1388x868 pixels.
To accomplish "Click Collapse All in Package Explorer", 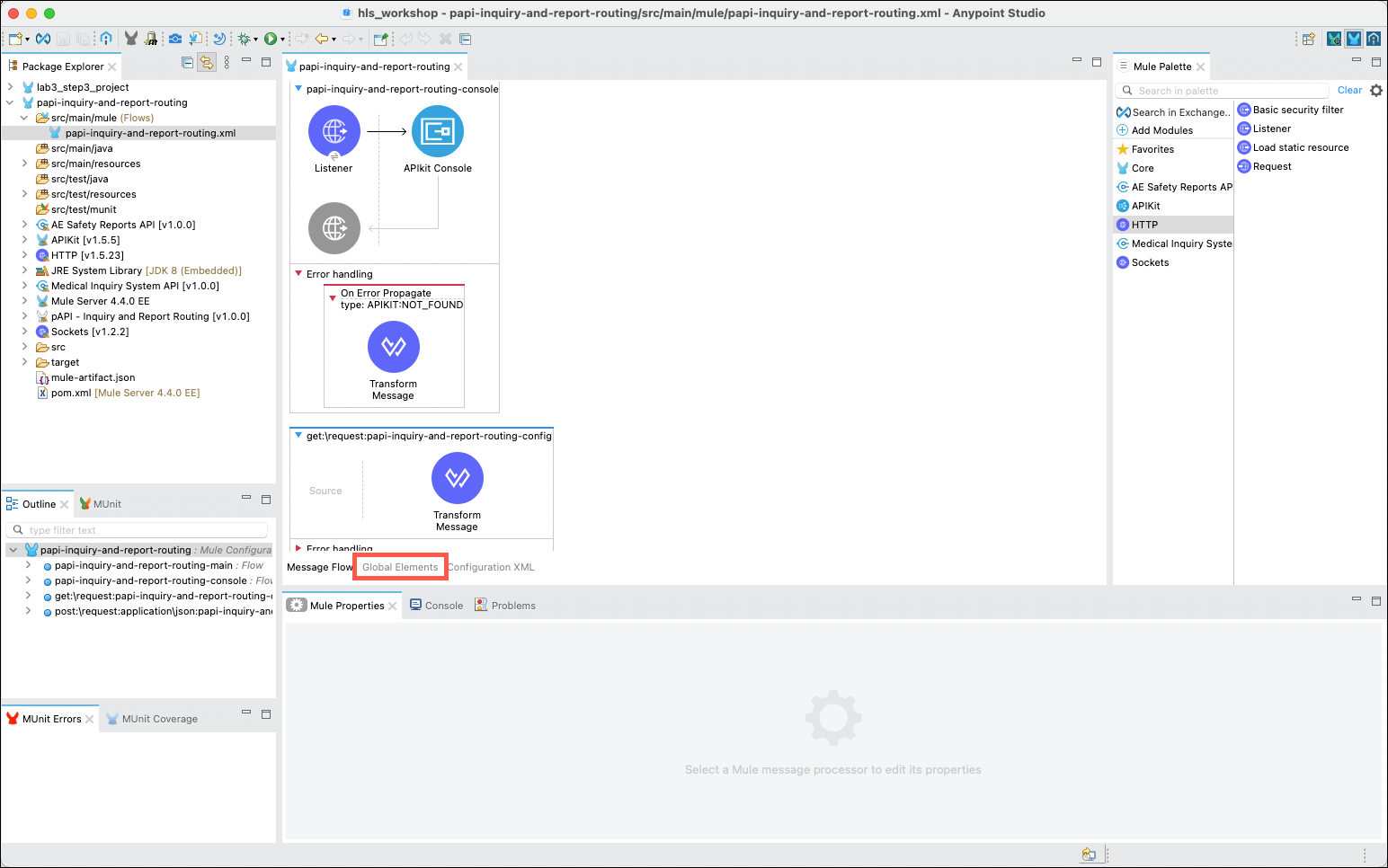I will point(187,63).
